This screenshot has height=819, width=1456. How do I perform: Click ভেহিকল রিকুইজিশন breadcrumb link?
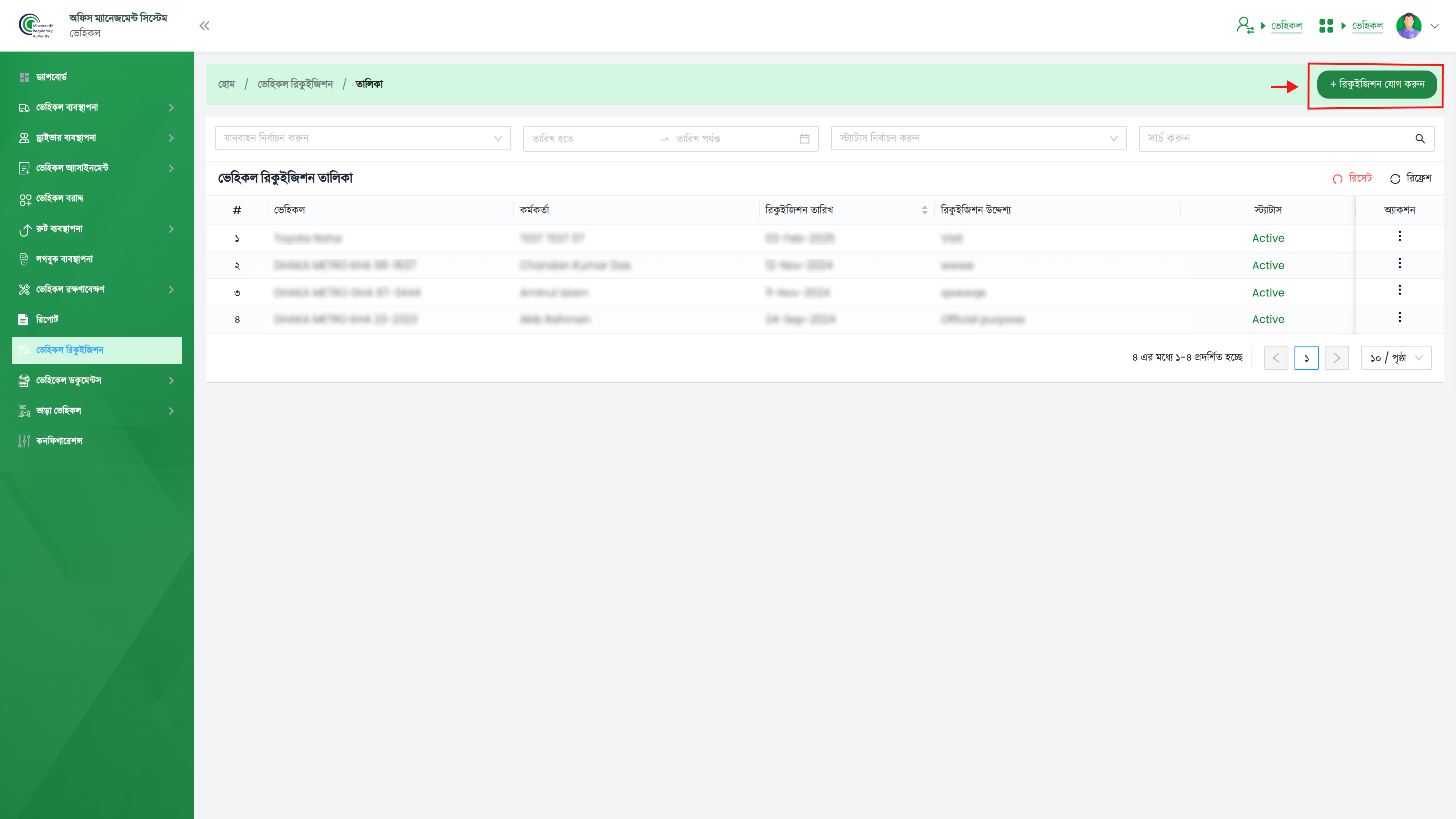[295, 84]
